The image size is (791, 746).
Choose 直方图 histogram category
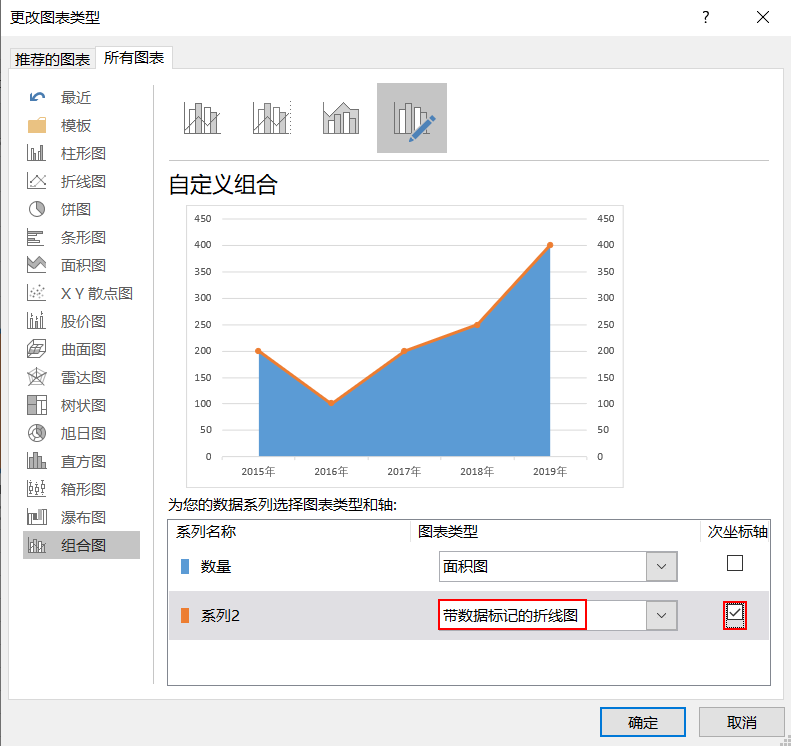(x=81, y=461)
